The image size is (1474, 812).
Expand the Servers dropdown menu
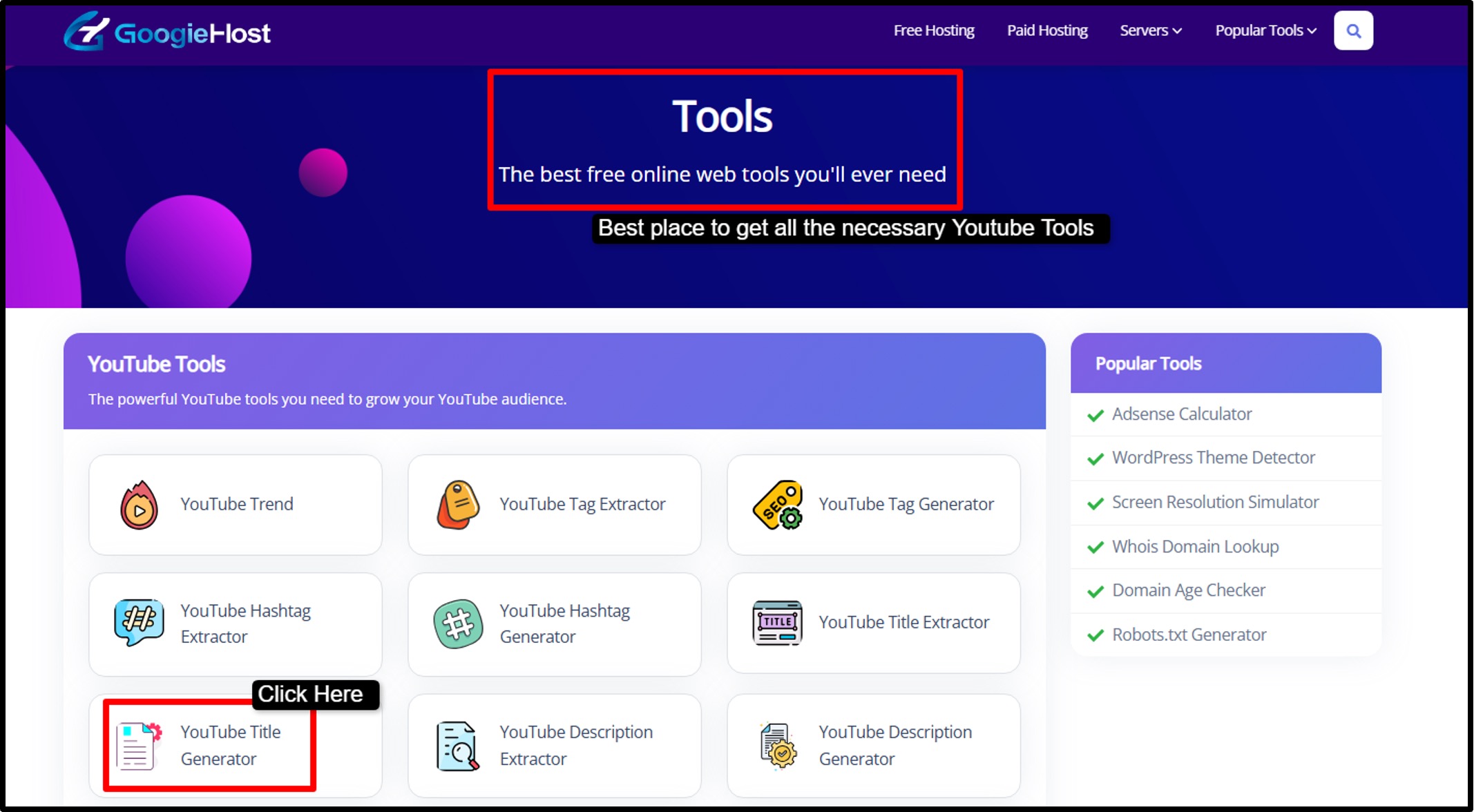coord(1150,30)
